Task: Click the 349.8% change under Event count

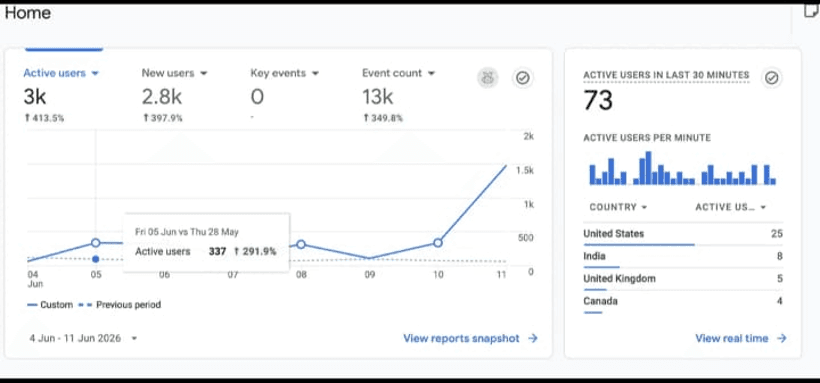Action: [x=383, y=118]
